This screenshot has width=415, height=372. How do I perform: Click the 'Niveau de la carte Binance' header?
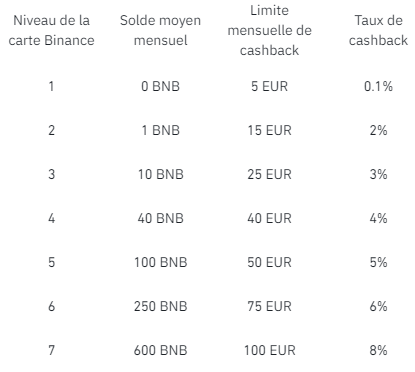[x=51, y=30]
